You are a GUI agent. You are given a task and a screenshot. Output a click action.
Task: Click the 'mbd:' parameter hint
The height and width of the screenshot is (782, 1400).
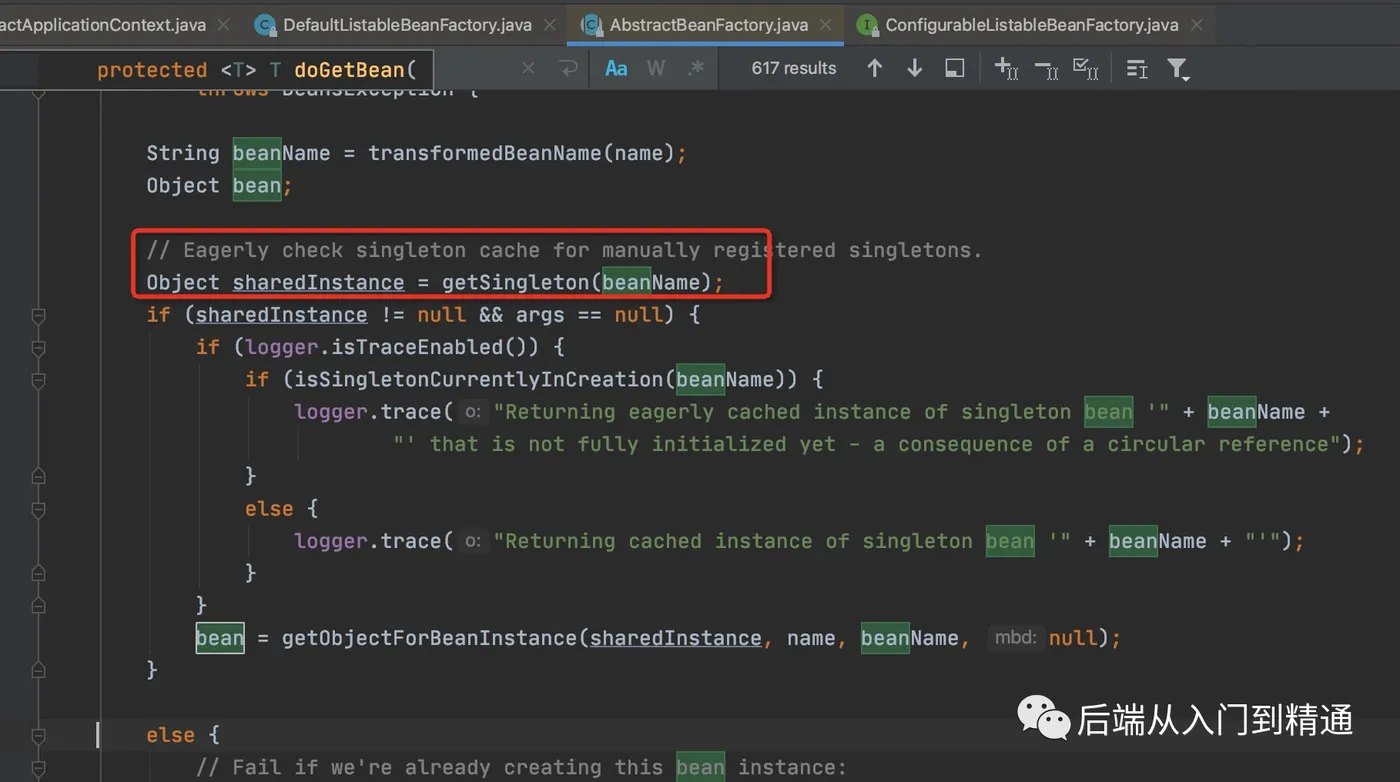(1015, 637)
